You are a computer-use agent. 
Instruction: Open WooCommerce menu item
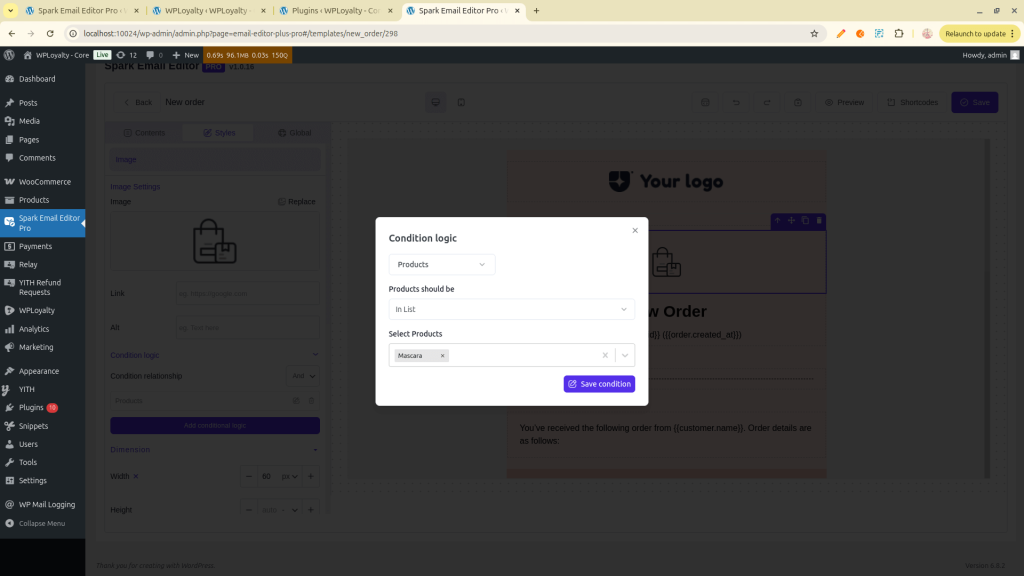pos(44,182)
